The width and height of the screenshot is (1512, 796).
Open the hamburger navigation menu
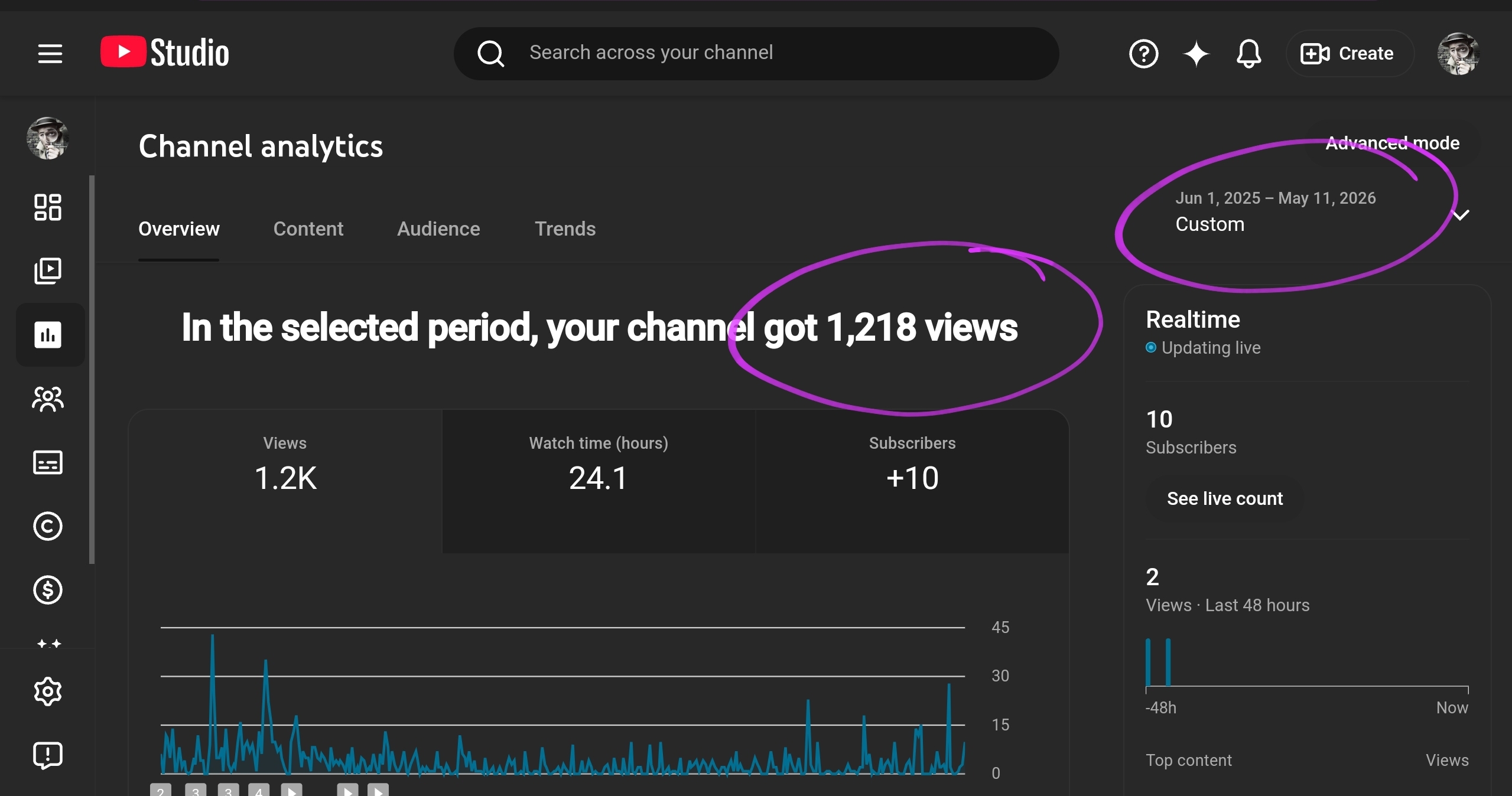[50, 54]
